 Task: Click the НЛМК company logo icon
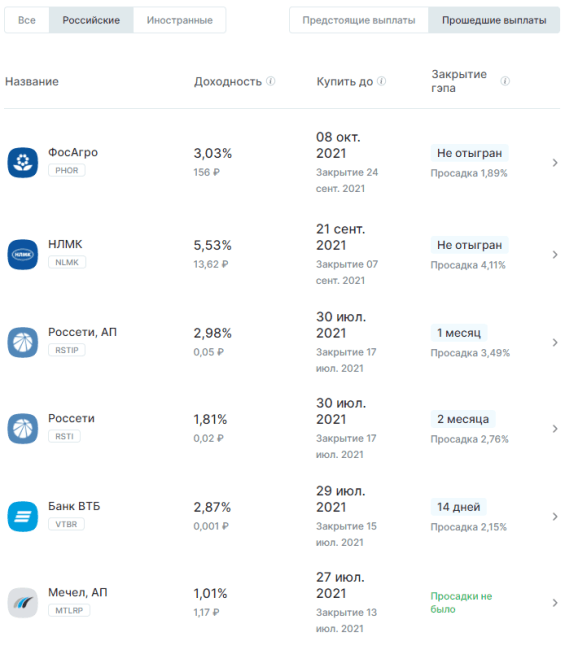(x=23, y=255)
